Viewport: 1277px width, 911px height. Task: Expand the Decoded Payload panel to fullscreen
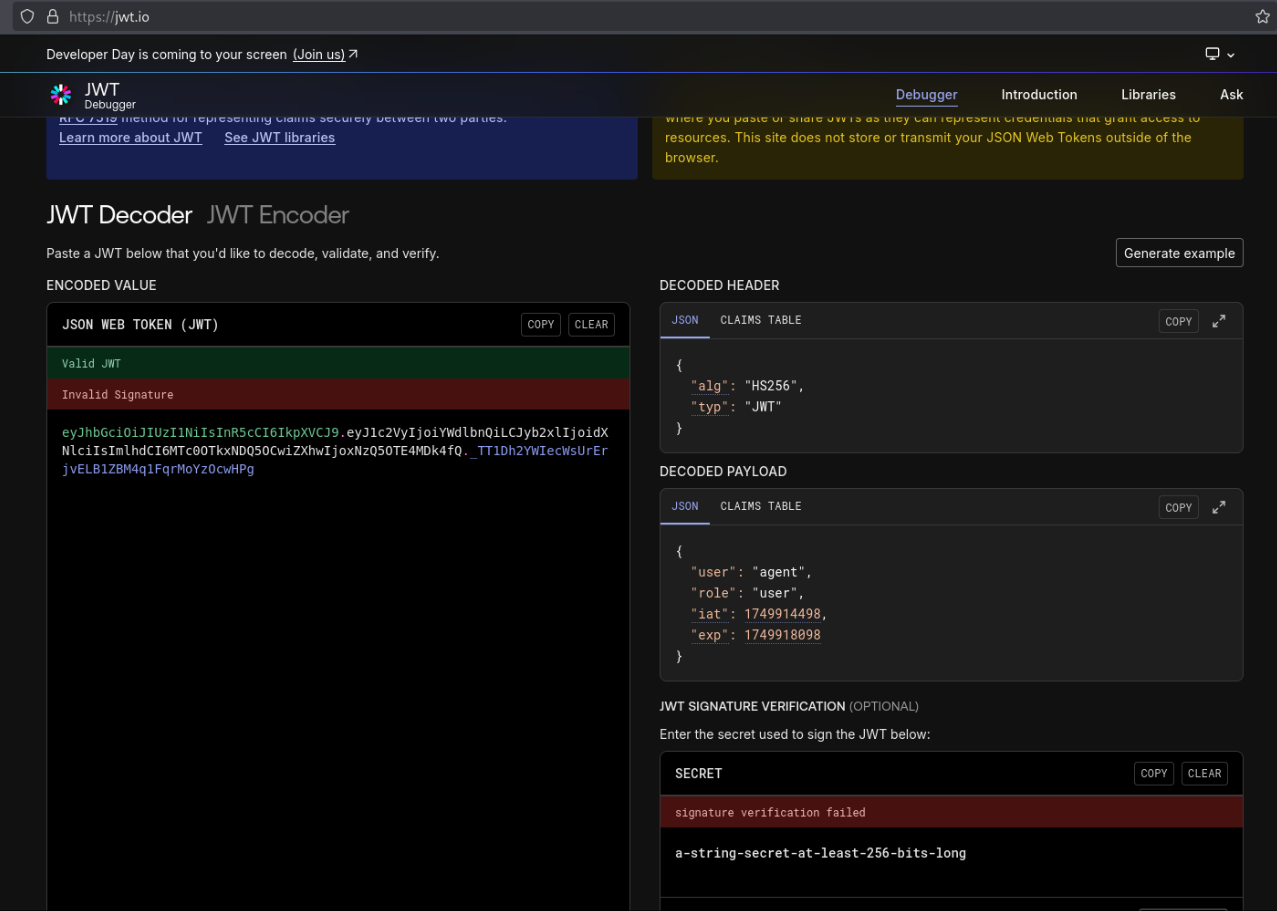click(1219, 507)
